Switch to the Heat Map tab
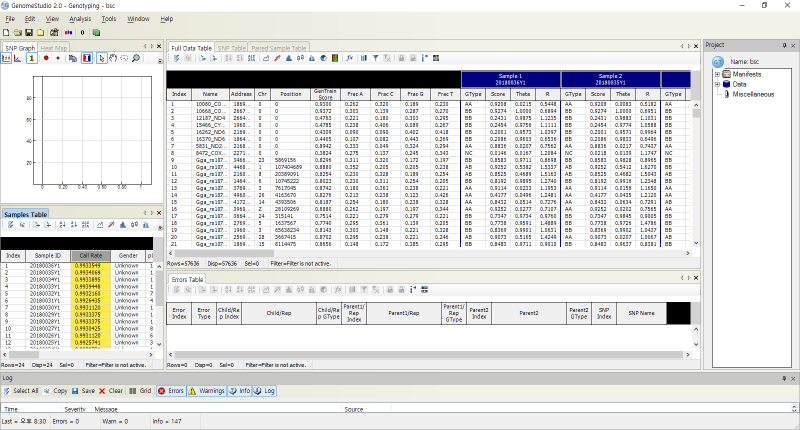Viewport: 800px width, 430px height. tap(54, 48)
